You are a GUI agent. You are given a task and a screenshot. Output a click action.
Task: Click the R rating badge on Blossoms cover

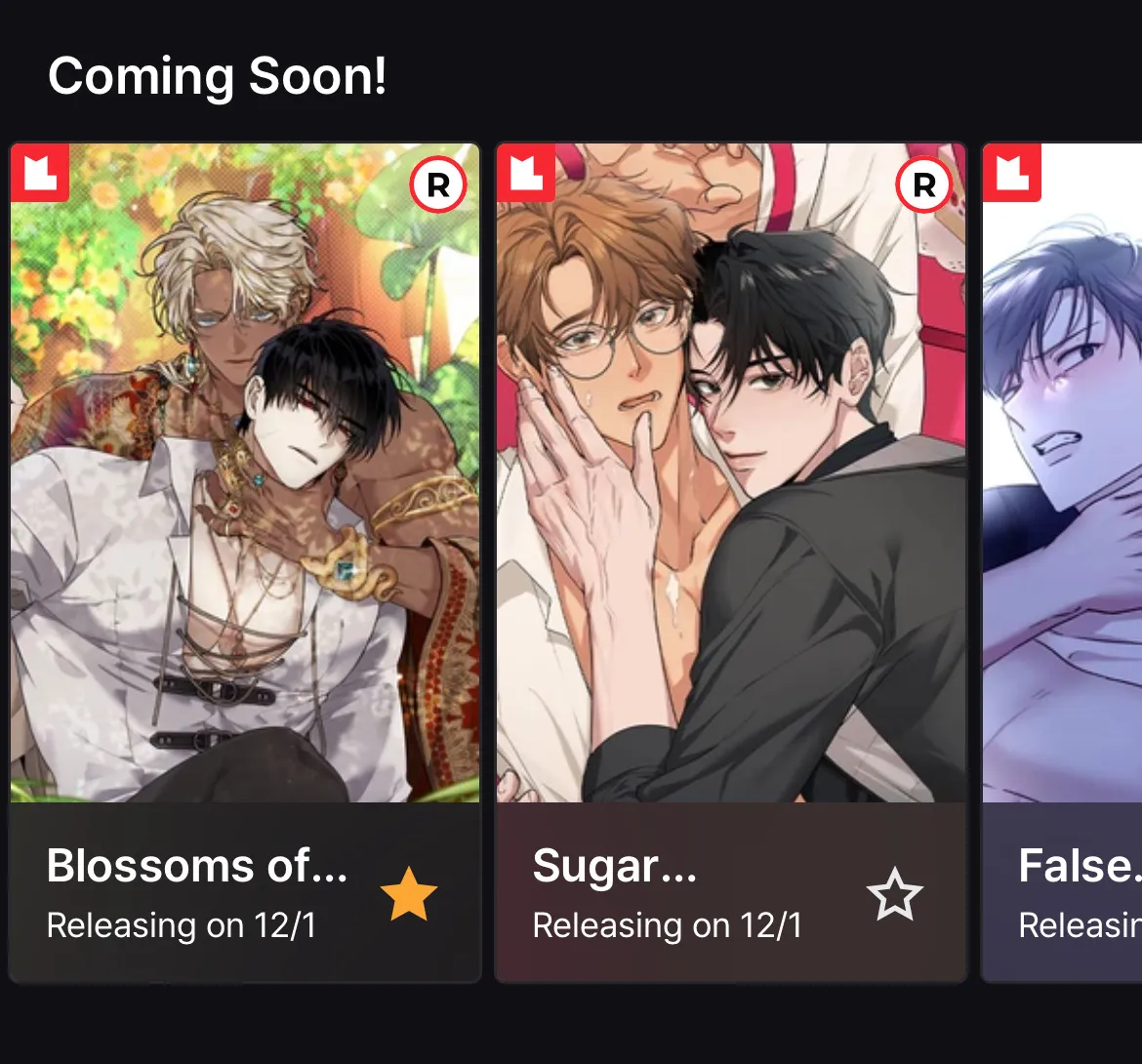(437, 185)
